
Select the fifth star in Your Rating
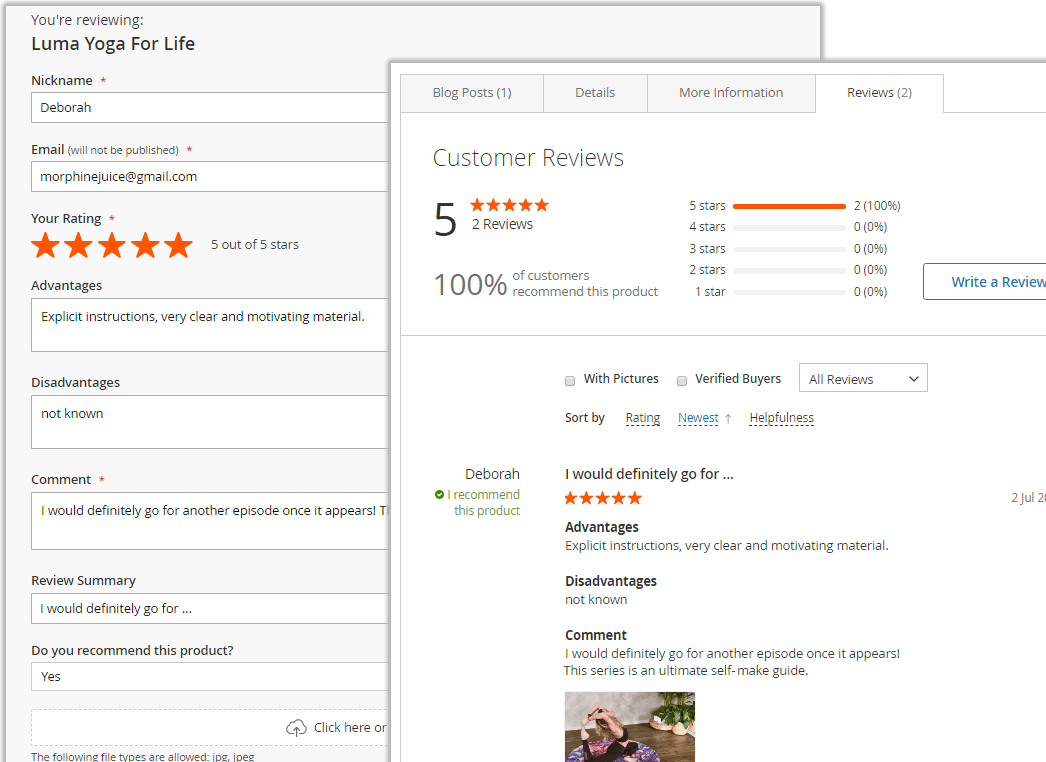point(179,245)
